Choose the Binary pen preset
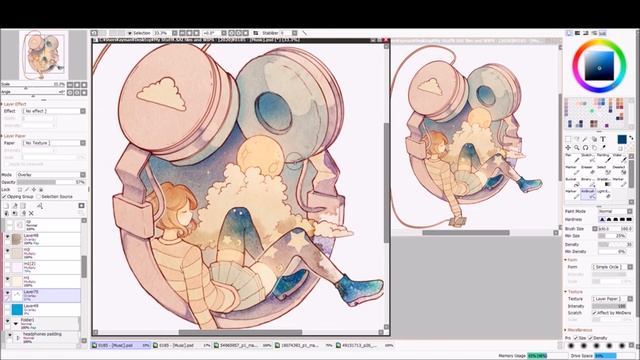This screenshot has height=360, width=640. 588,182
